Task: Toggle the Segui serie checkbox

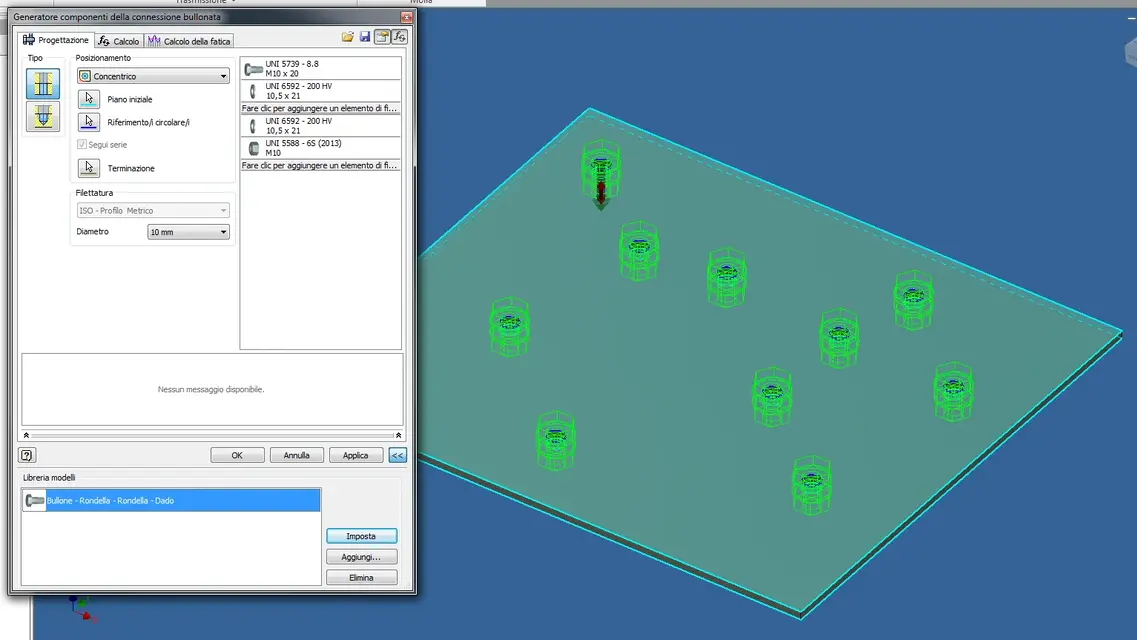Action: [x=82, y=144]
